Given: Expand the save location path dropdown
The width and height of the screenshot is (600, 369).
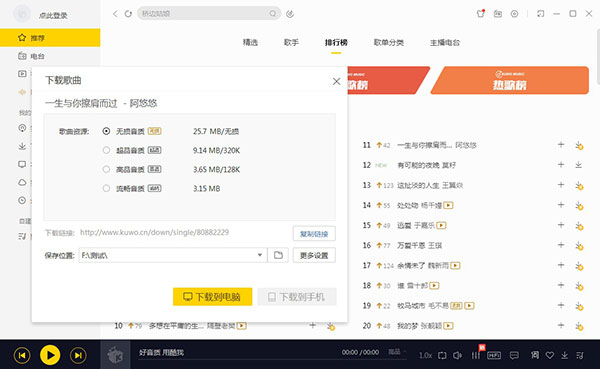Looking at the screenshot, I should click(x=260, y=255).
